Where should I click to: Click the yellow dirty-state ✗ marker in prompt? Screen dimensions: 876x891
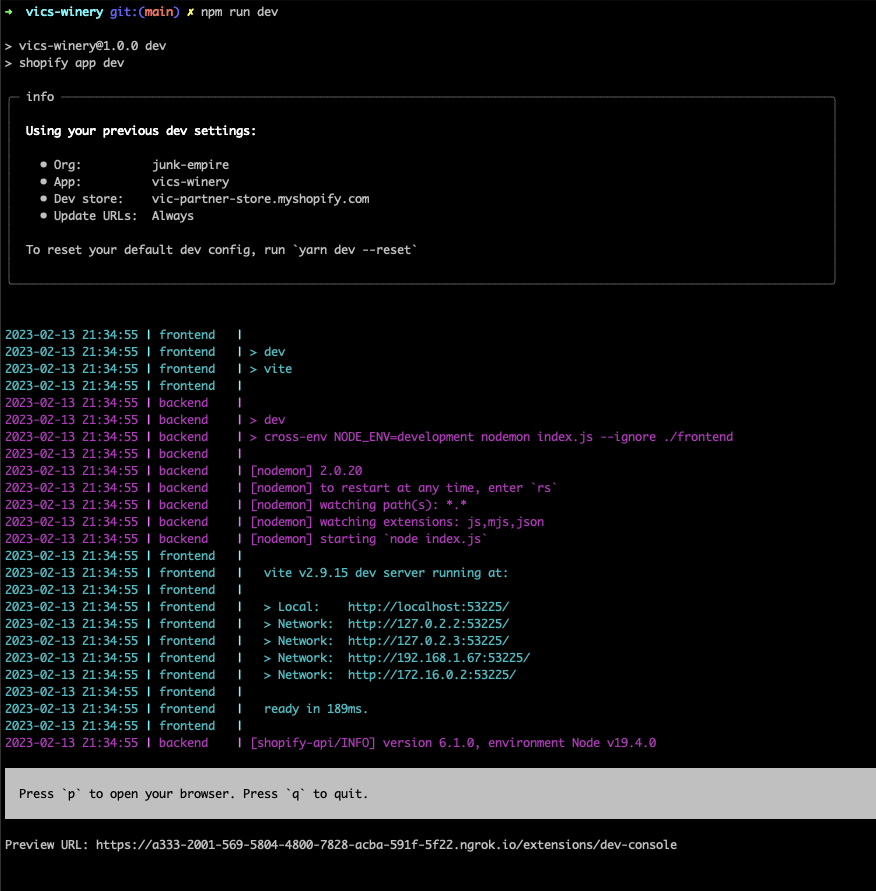[x=190, y=12]
